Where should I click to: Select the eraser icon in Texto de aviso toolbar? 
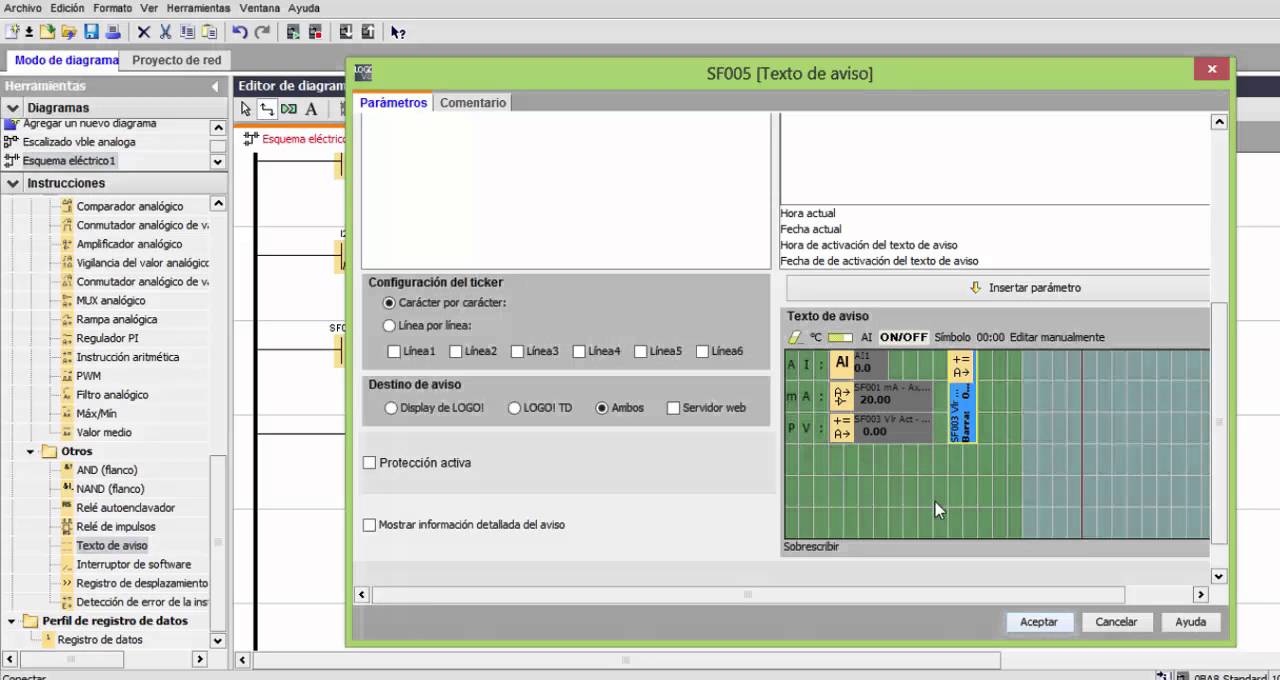coord(795,337)
